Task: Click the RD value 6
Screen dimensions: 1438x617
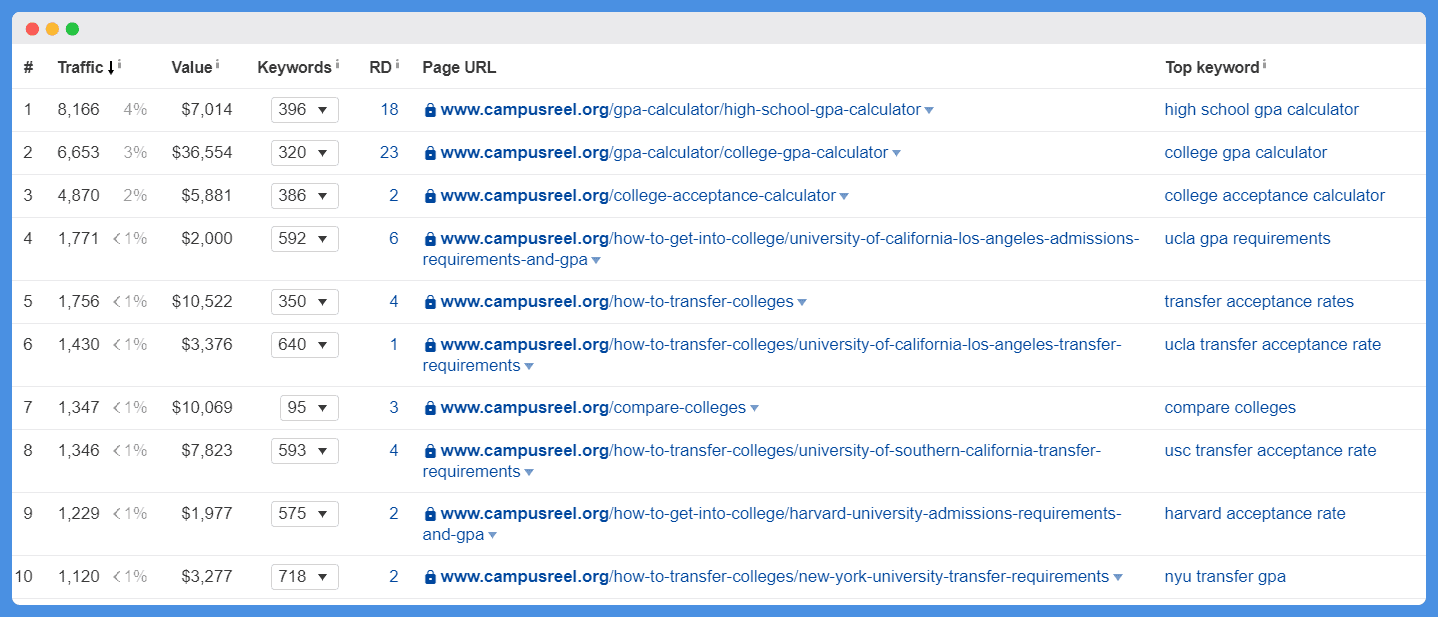Action: (x=394, y=239)
